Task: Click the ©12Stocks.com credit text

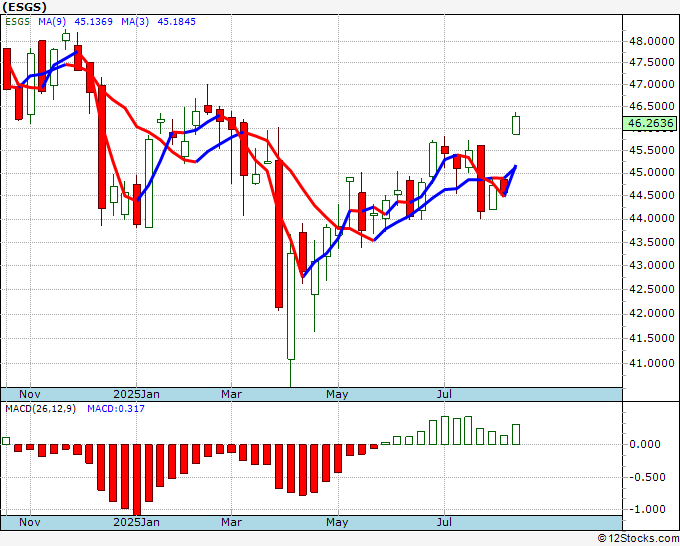Action: point(638,539)
